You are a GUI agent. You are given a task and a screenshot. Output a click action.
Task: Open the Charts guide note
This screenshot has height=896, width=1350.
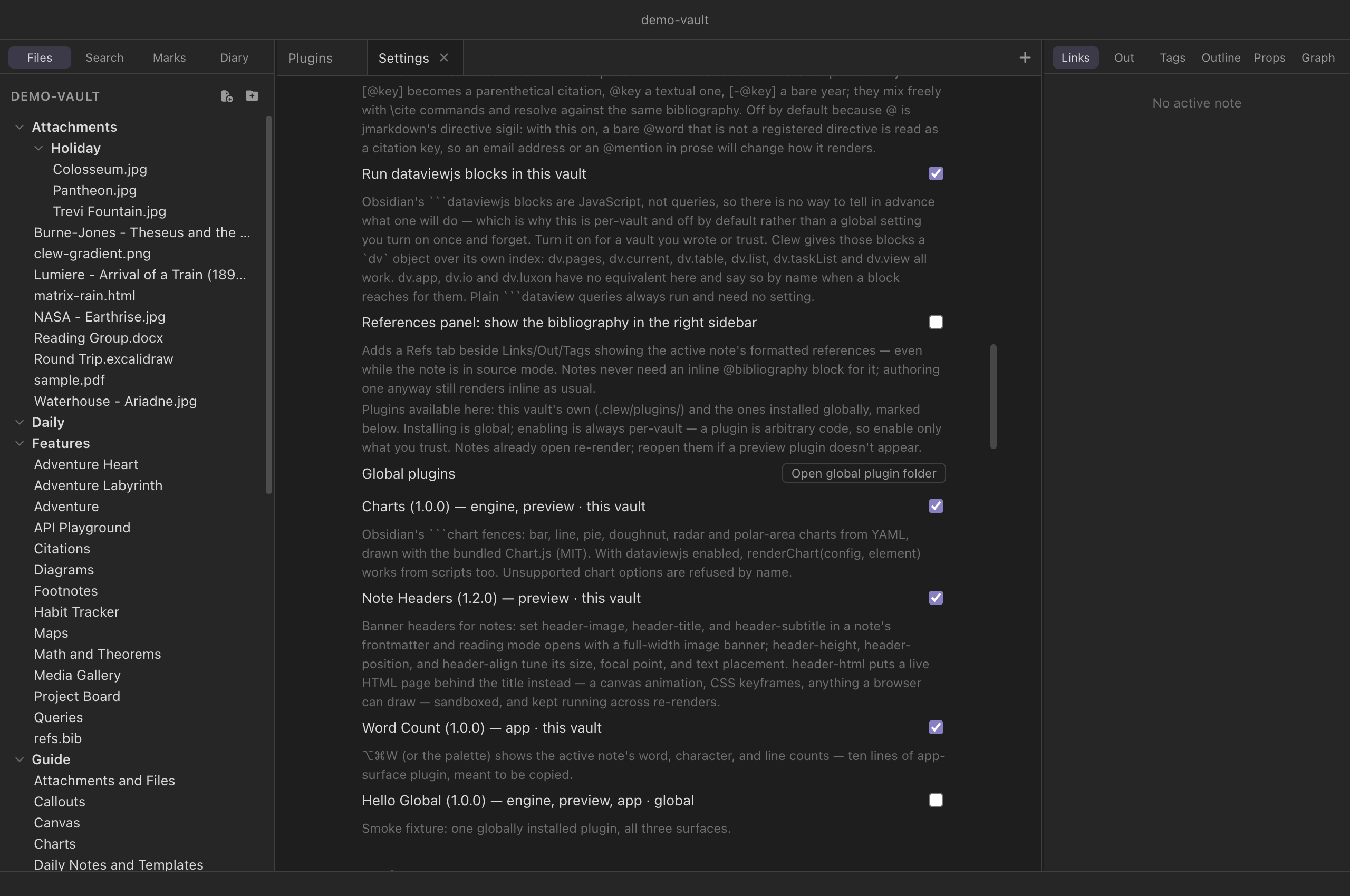(55, 844)
